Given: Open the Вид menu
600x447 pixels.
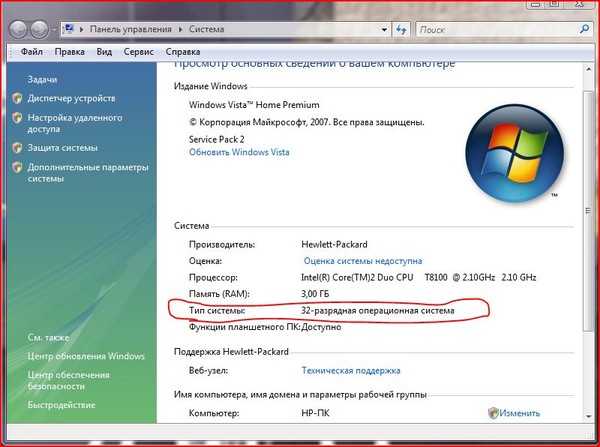Looking at the screenshot, I should tap(104, 52).
